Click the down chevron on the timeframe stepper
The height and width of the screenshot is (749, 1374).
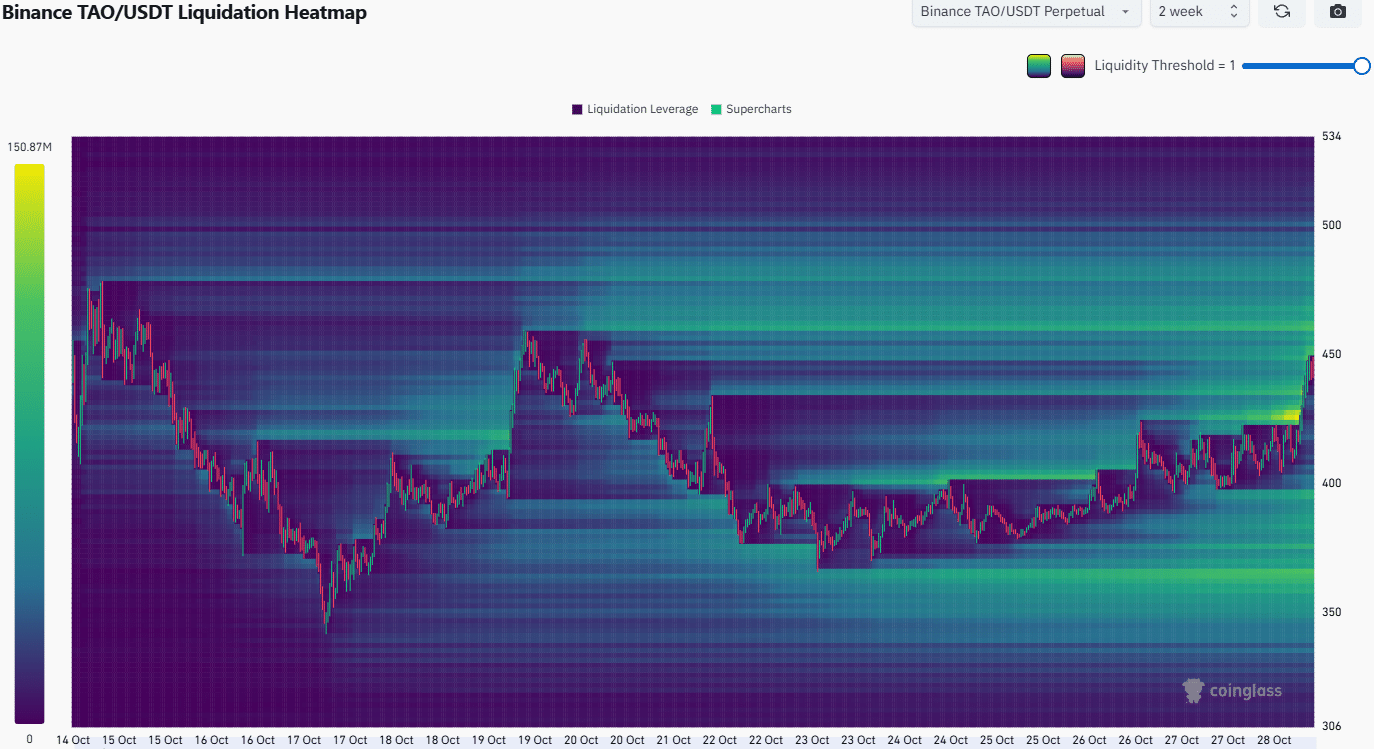click(x=1233, y=17)
